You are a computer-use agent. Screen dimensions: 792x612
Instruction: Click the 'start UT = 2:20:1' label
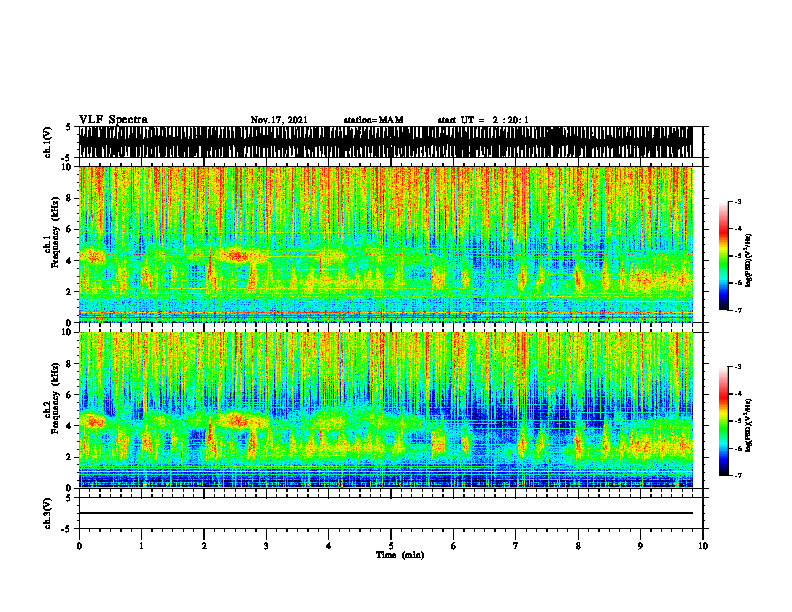[x=482, y=120]
